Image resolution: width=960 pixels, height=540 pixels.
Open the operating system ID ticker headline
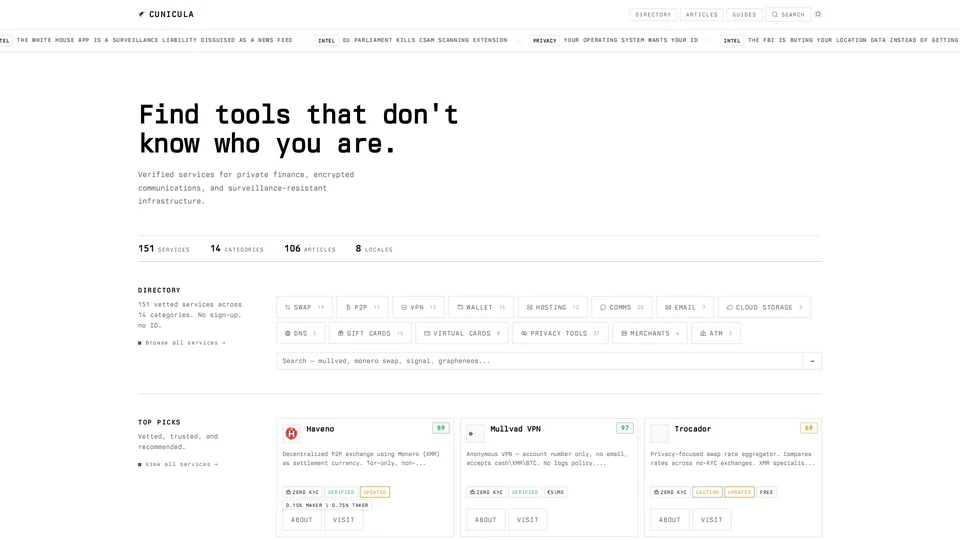pos(631,40)
